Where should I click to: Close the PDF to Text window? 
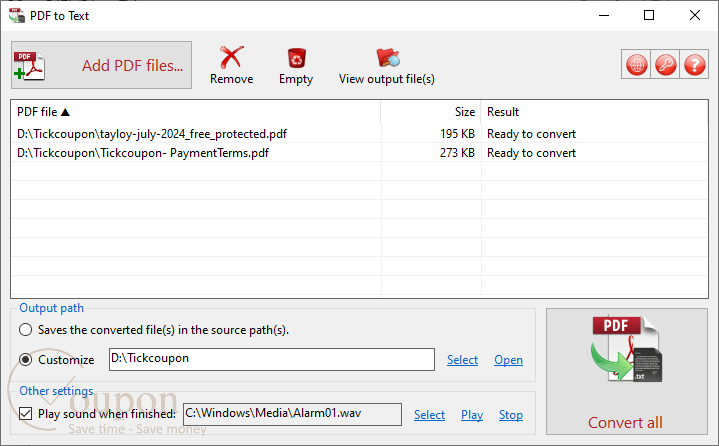point(694,15)
